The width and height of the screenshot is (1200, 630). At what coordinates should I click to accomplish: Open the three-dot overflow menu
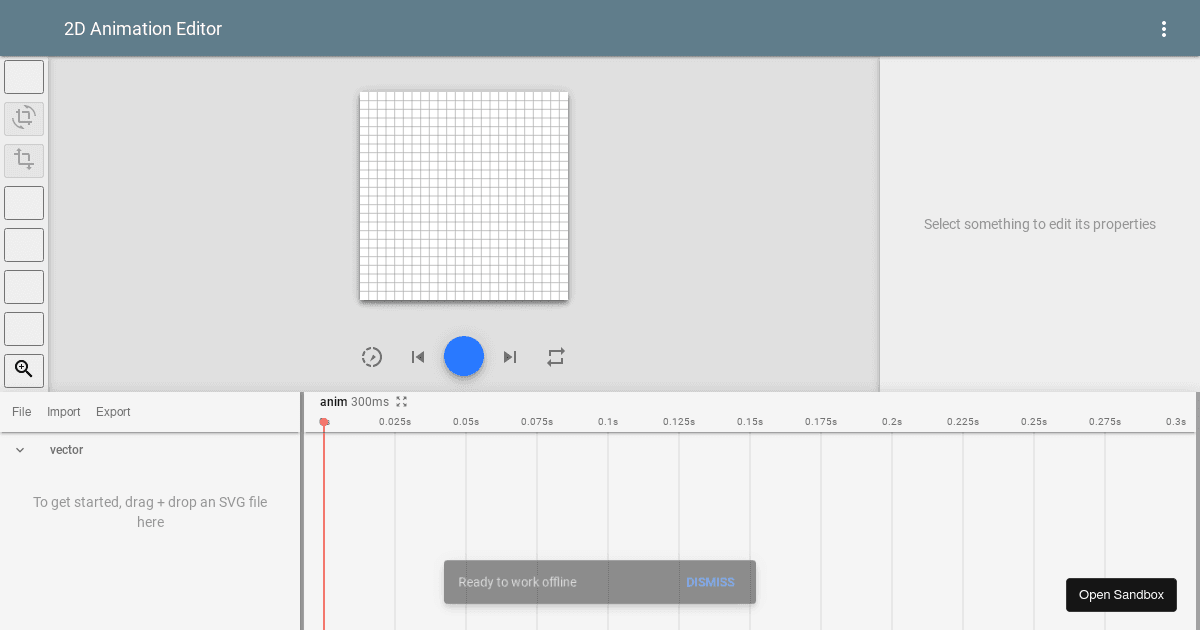tap(1163, 29)
